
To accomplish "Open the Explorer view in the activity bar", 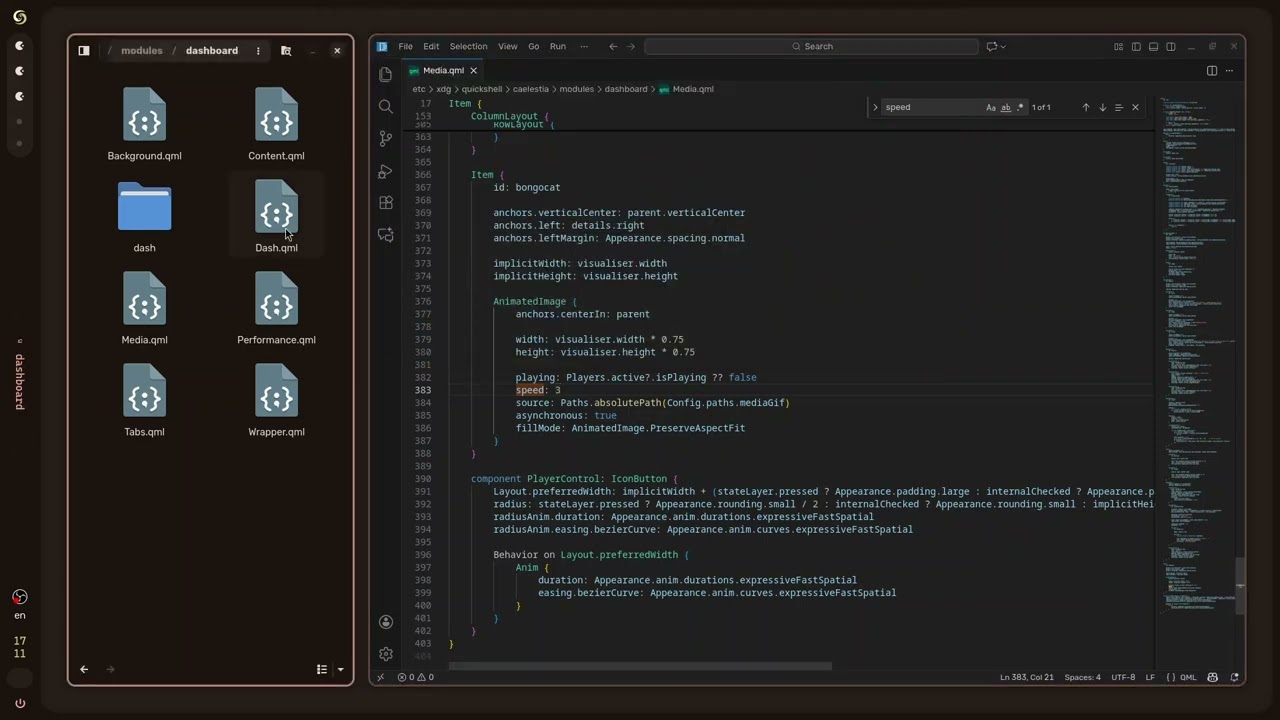I will coord(386,75).
